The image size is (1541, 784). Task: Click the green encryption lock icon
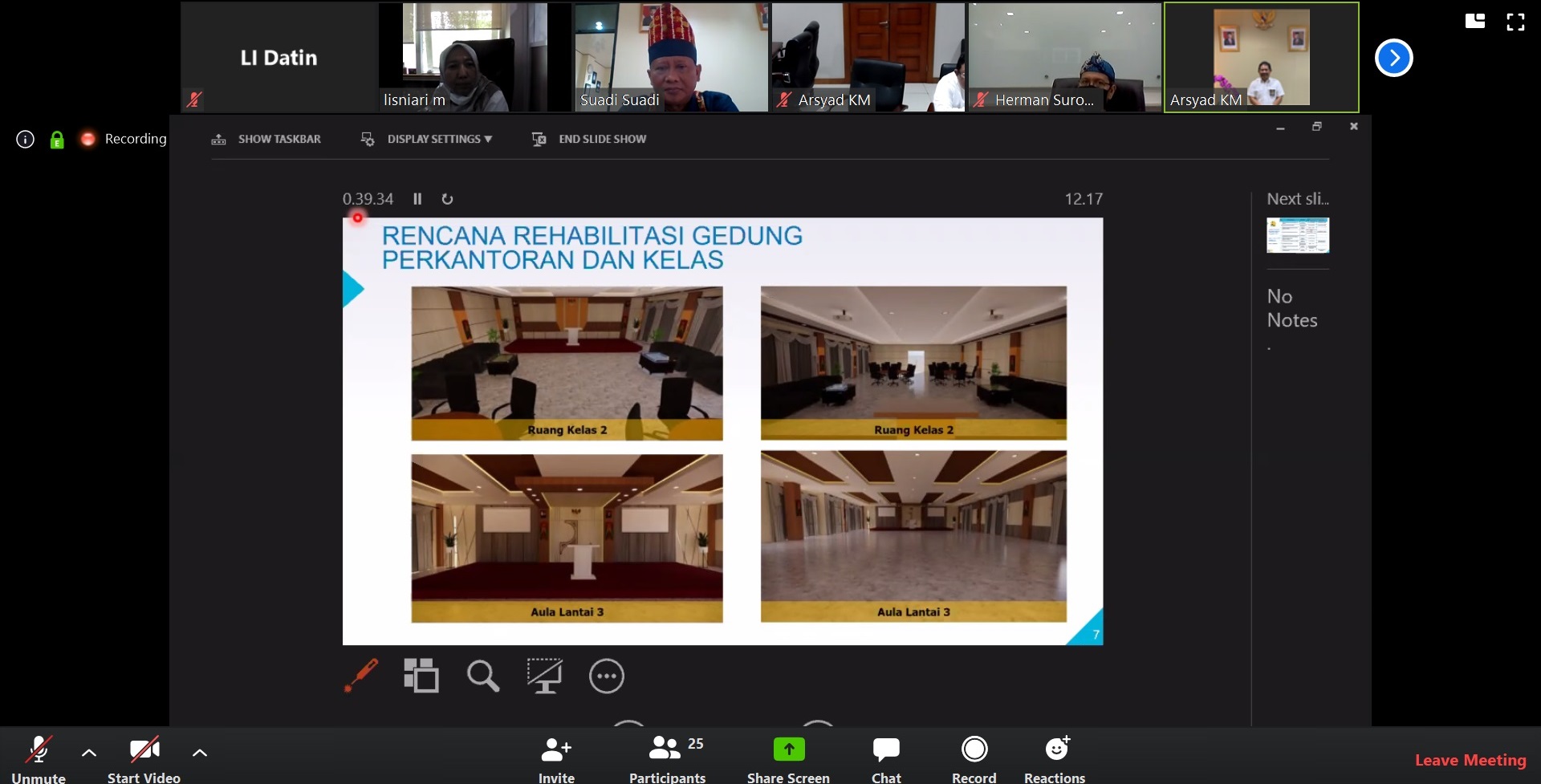pos(57,140)
